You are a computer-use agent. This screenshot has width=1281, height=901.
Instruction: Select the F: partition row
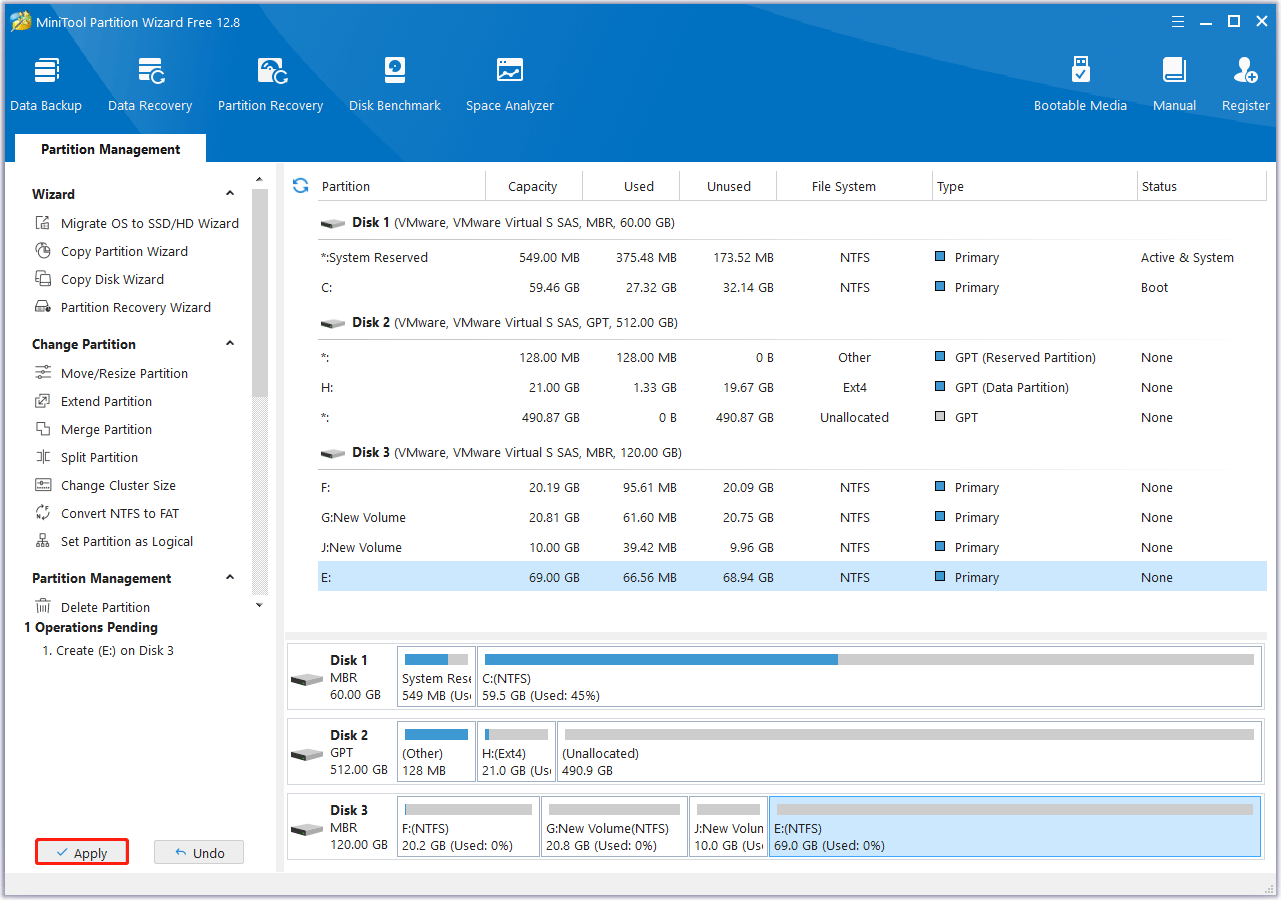pos(791,487)
